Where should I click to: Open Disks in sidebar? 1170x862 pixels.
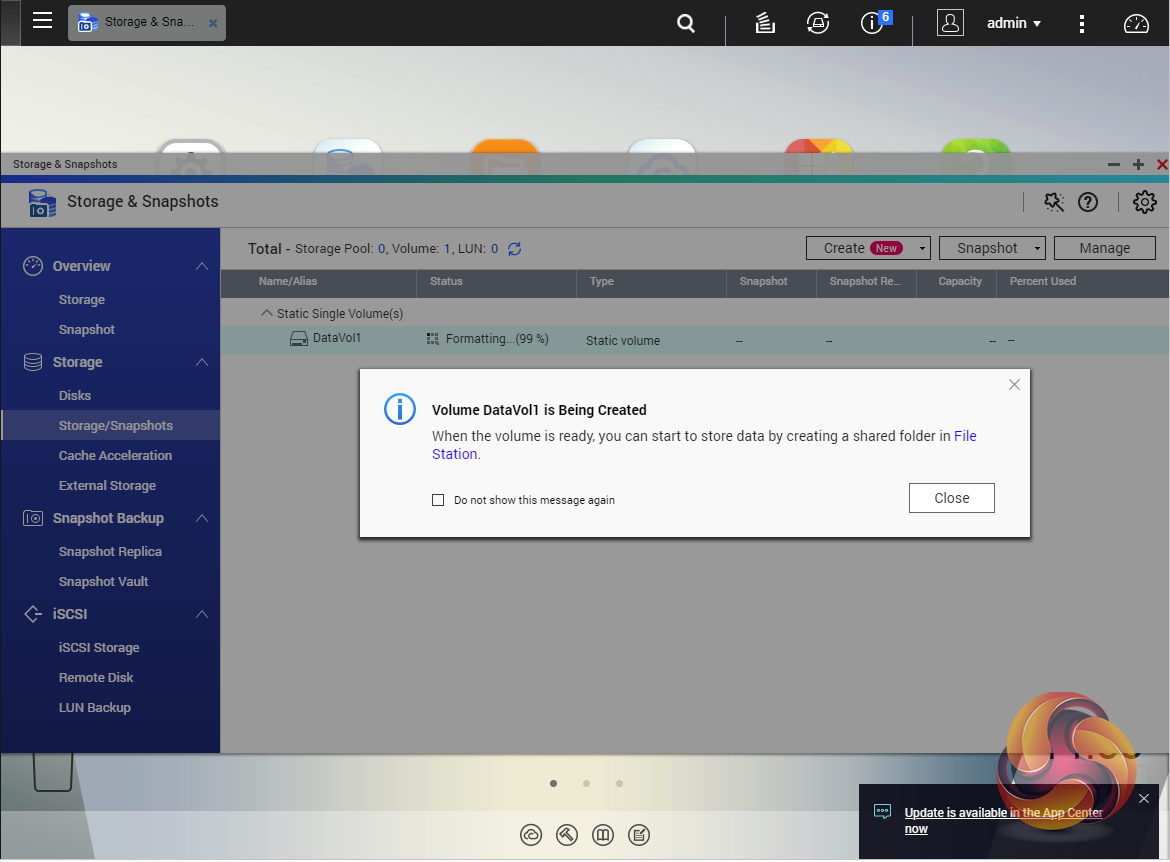[75, 396]
